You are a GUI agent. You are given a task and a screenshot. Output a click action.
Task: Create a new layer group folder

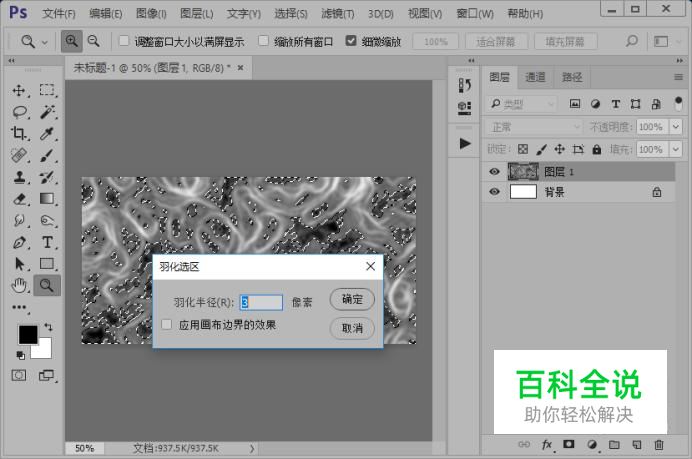pos(614,444)
